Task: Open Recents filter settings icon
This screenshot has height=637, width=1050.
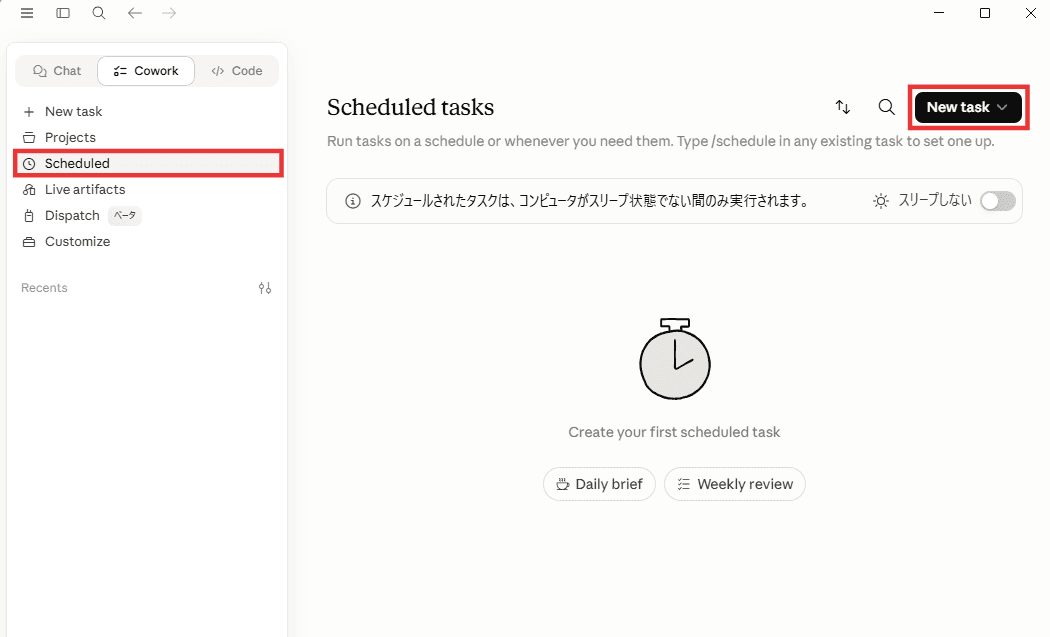Action: click(x=265, y=288)
